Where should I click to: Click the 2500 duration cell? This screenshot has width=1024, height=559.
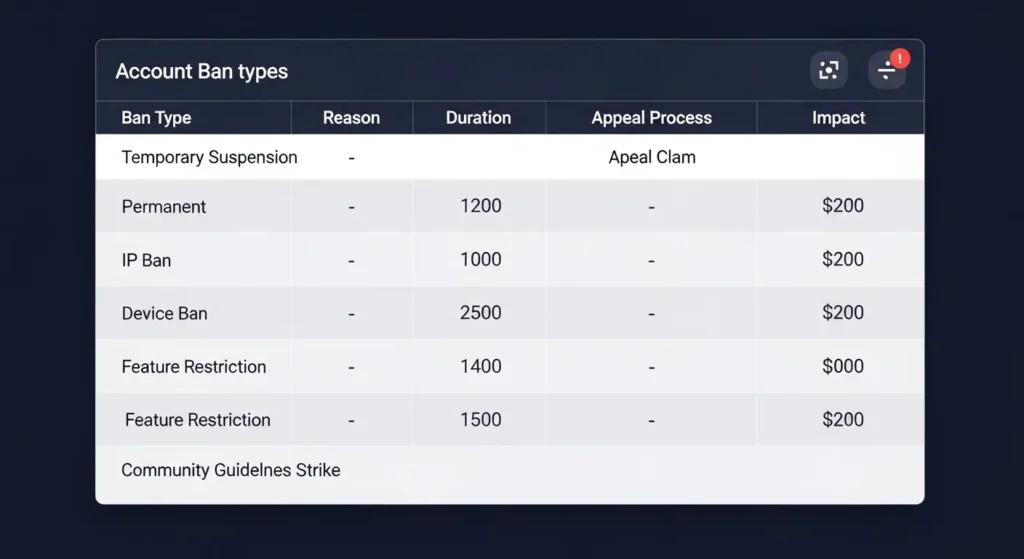pos(480,313)
